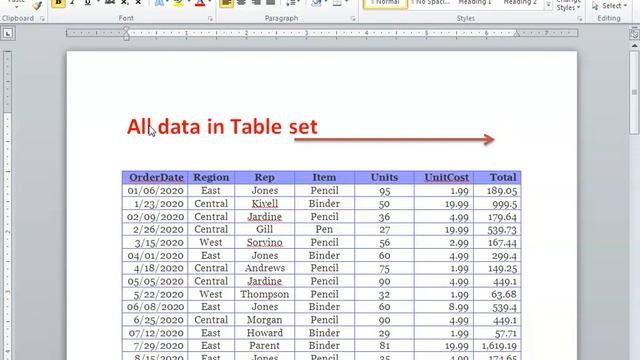Click the Shading paint bucket icon
The width and height of the screenshot is (640, 360).
coord(316,3)
